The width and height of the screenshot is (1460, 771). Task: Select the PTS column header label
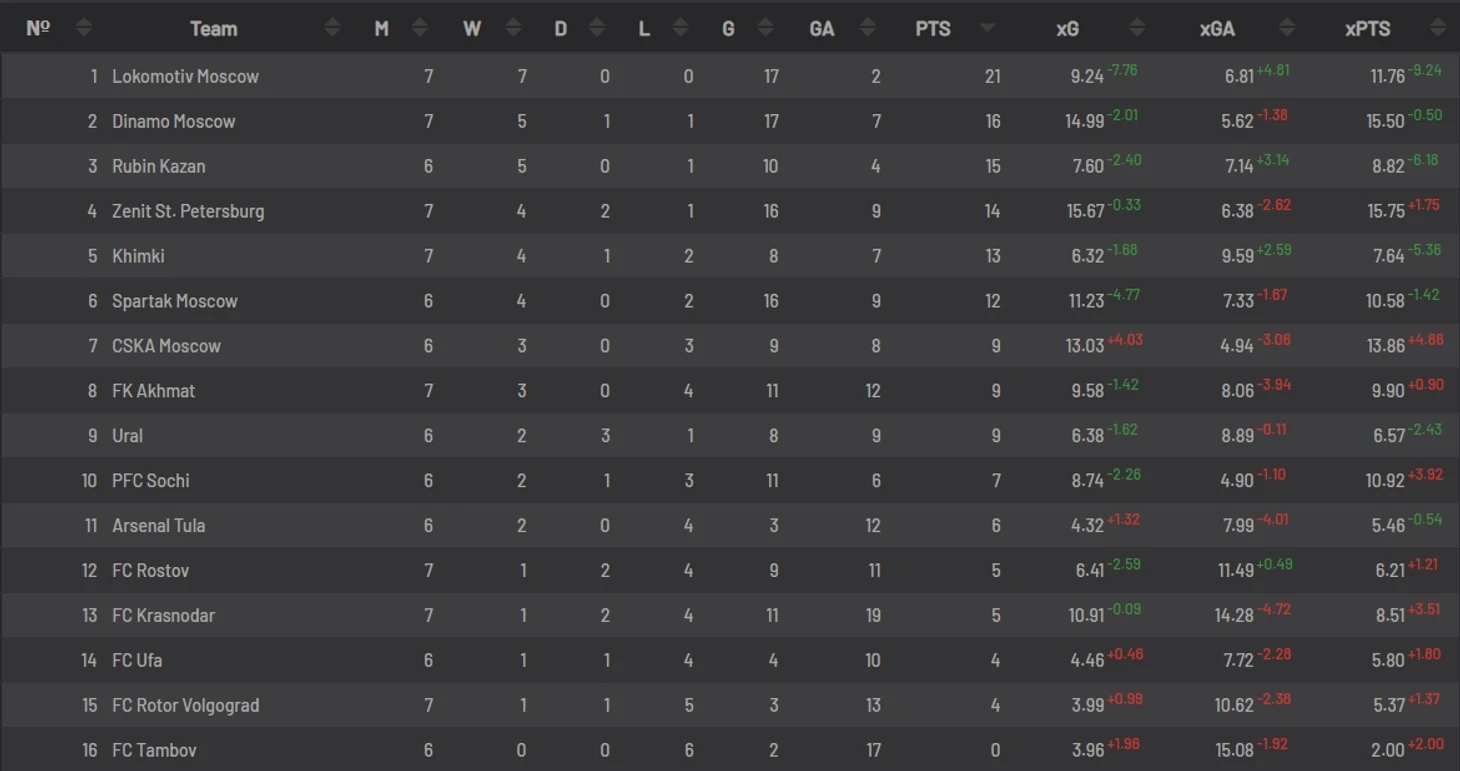pyautogui.click(x=933, y=29)
